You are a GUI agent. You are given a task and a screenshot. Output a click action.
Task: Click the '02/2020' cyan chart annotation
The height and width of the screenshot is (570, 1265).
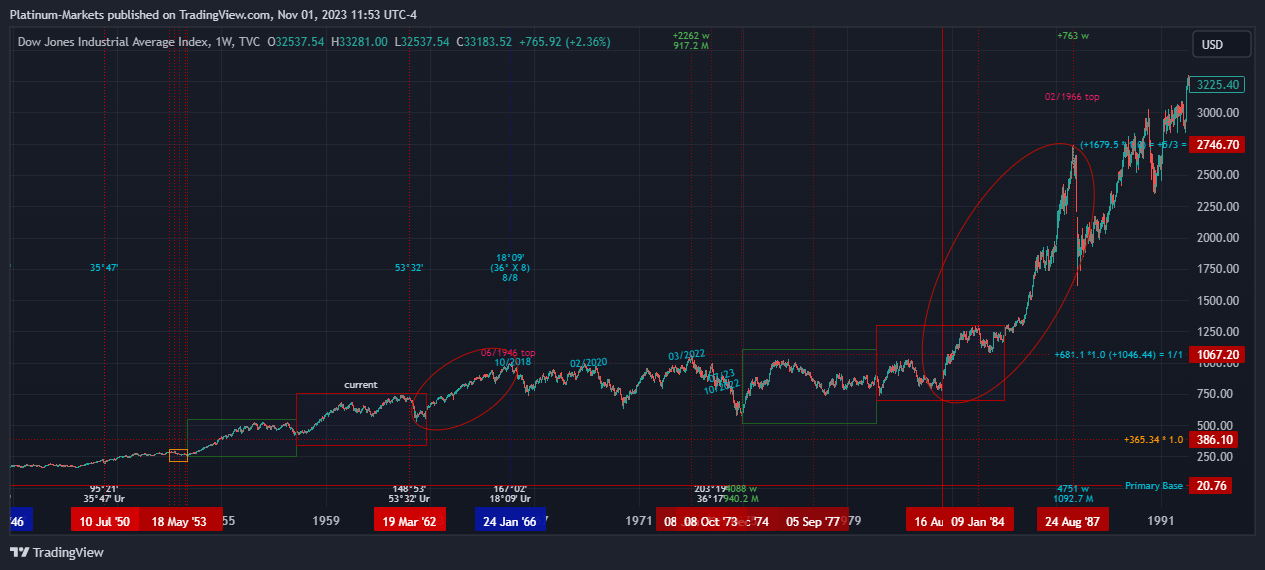click(588, 362)
